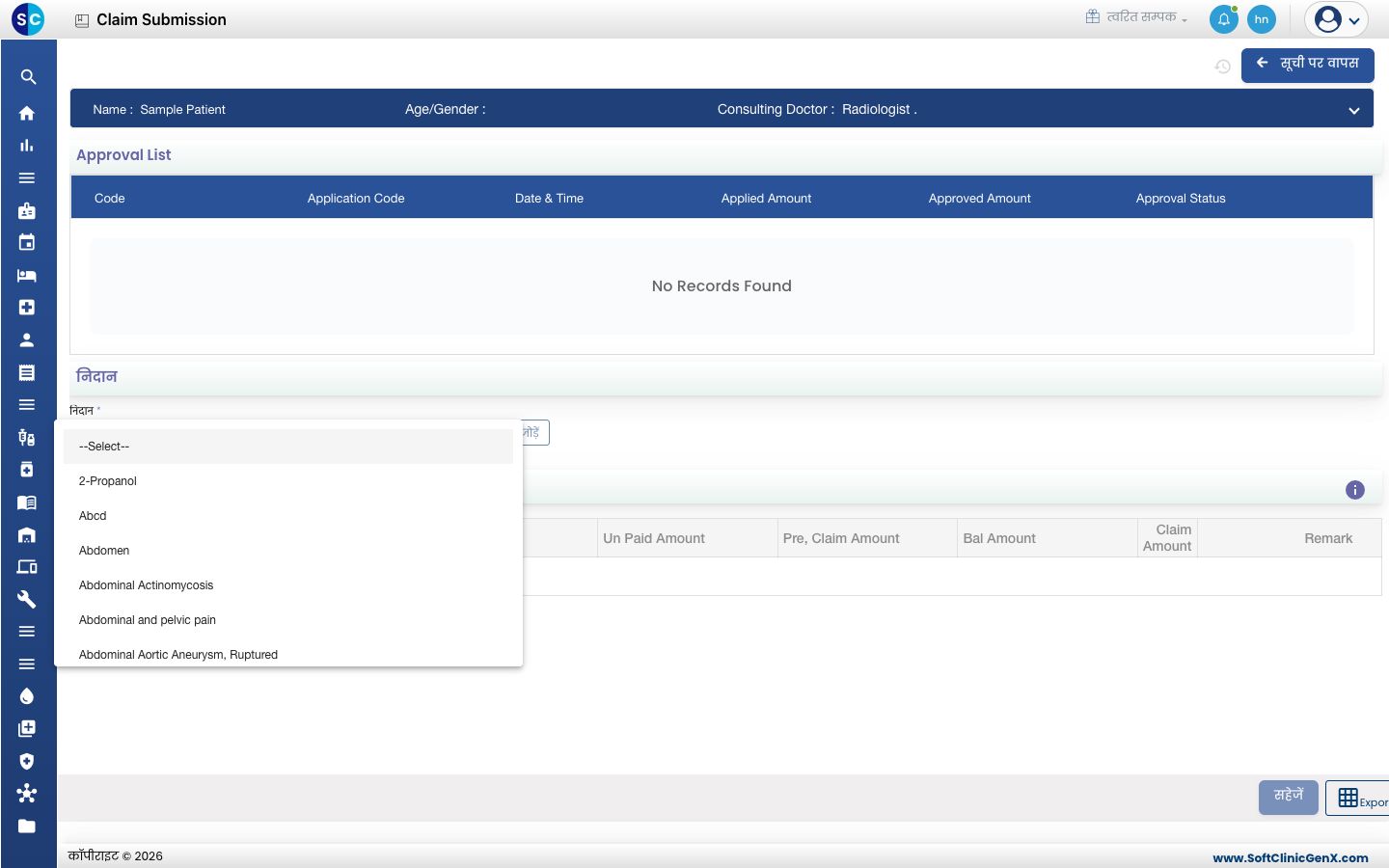Screen dimensions: 1389x868
Task: Open the त्वरित सम्पर्क quick contact dropdown
Action: point(1137,17)
